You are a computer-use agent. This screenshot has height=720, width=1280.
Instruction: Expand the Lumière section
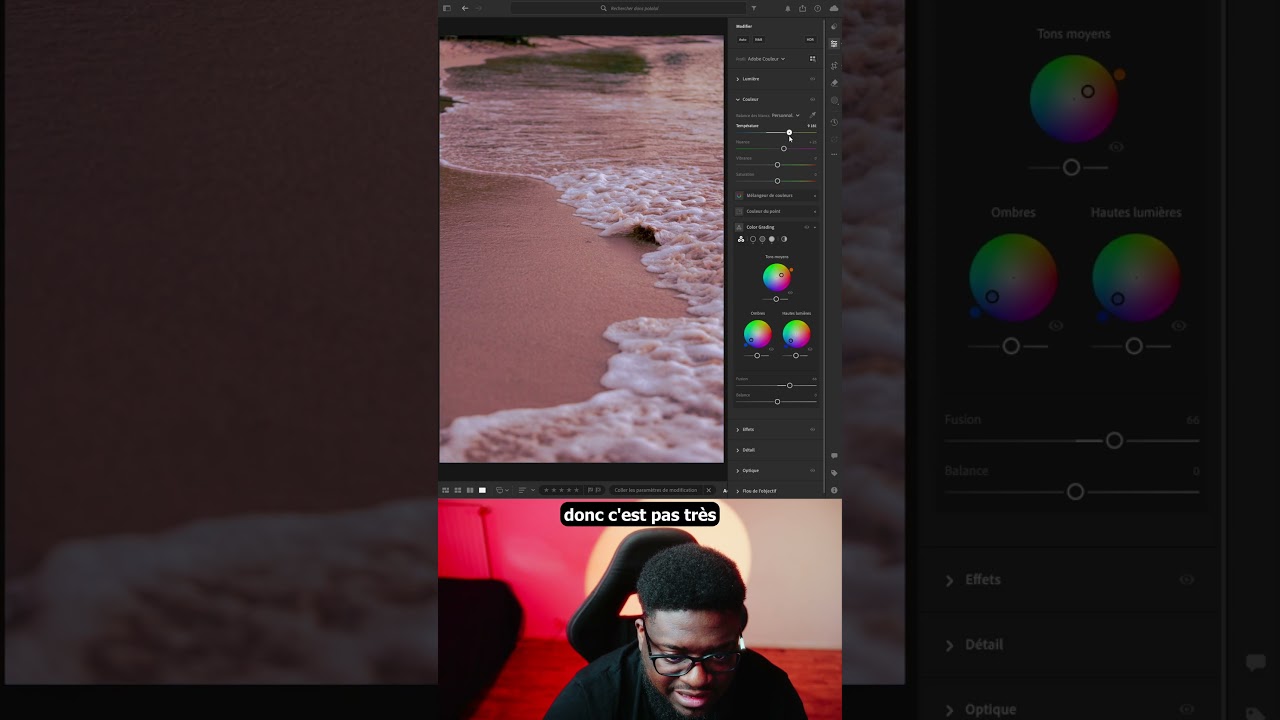[738, 79]
